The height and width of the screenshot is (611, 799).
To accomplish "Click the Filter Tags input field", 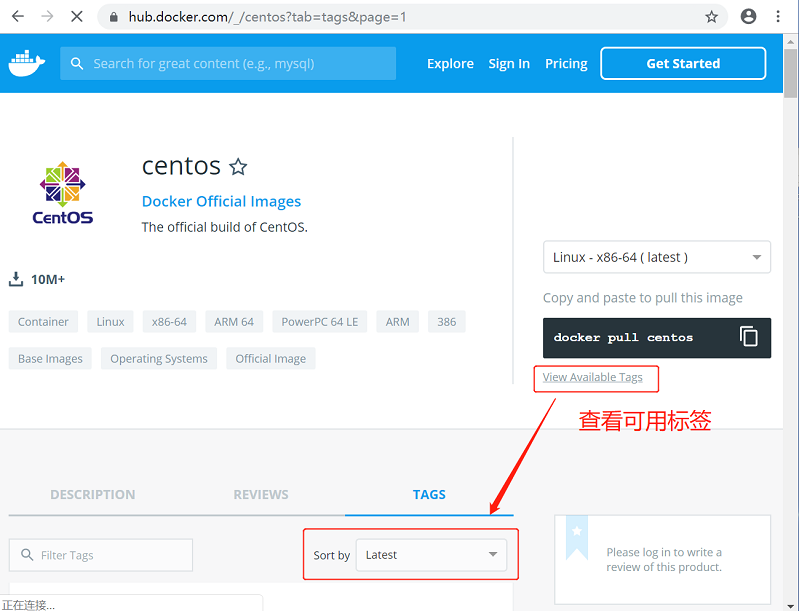I will (x=100, y=555).
